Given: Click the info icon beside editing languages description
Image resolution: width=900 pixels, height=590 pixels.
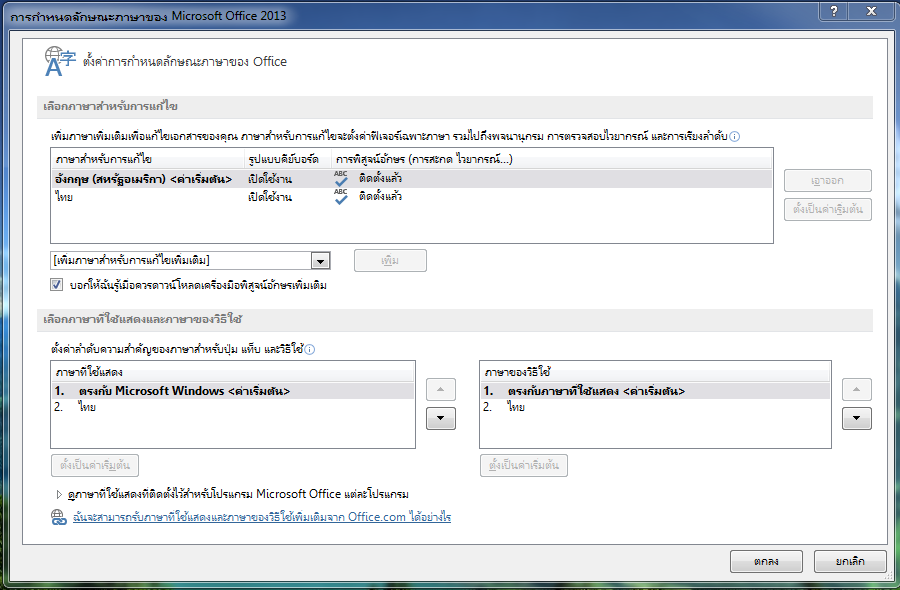Looking at the screenshot, I should tap(734, 137).
